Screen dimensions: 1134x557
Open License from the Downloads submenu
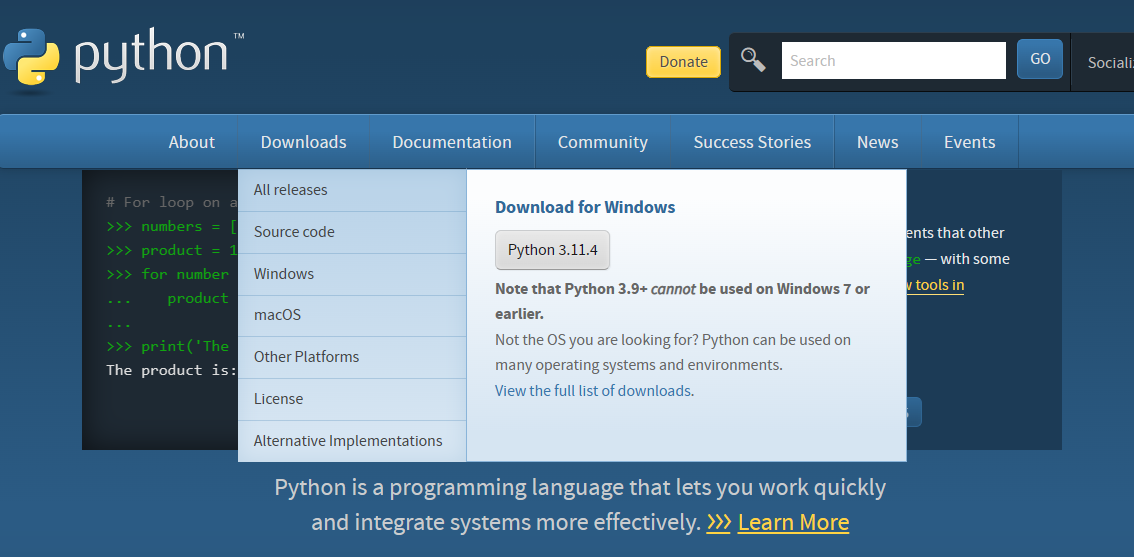coord(352,399)
